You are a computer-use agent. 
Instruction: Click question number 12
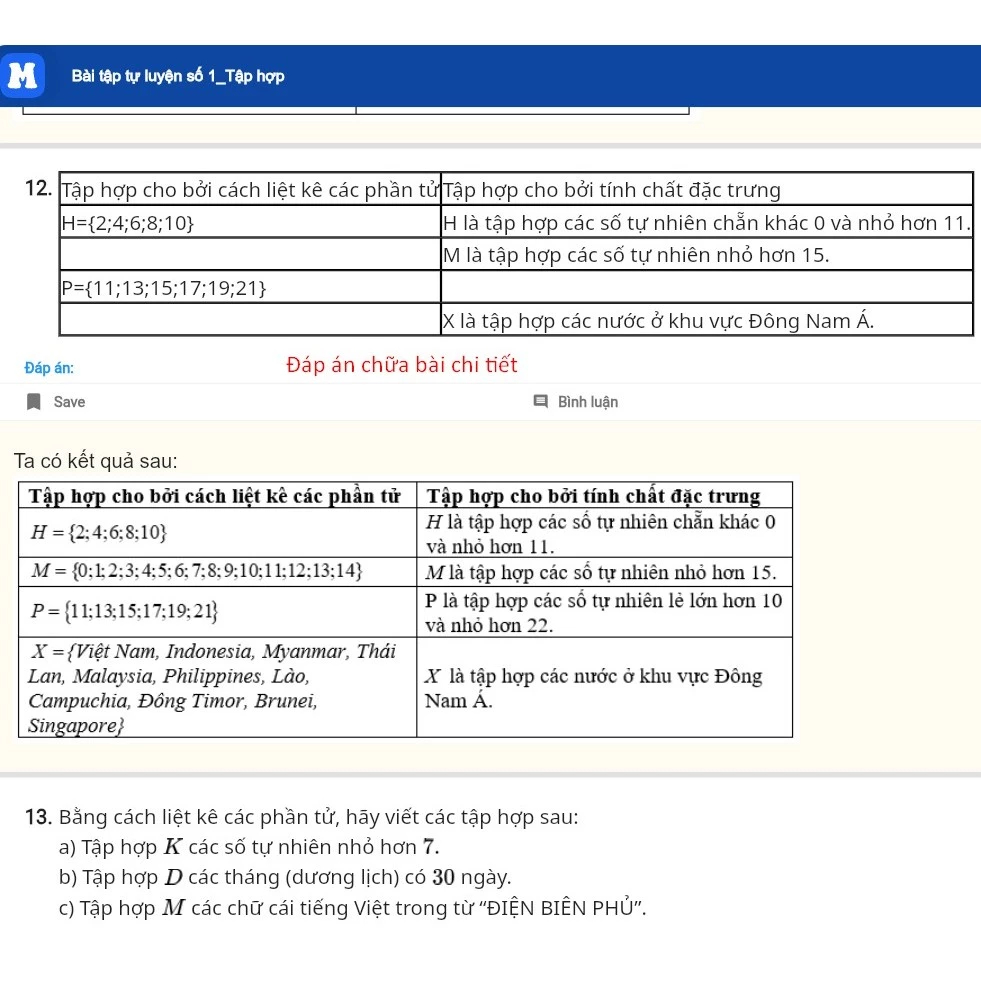pyautogui.click(x=38, y=188)
